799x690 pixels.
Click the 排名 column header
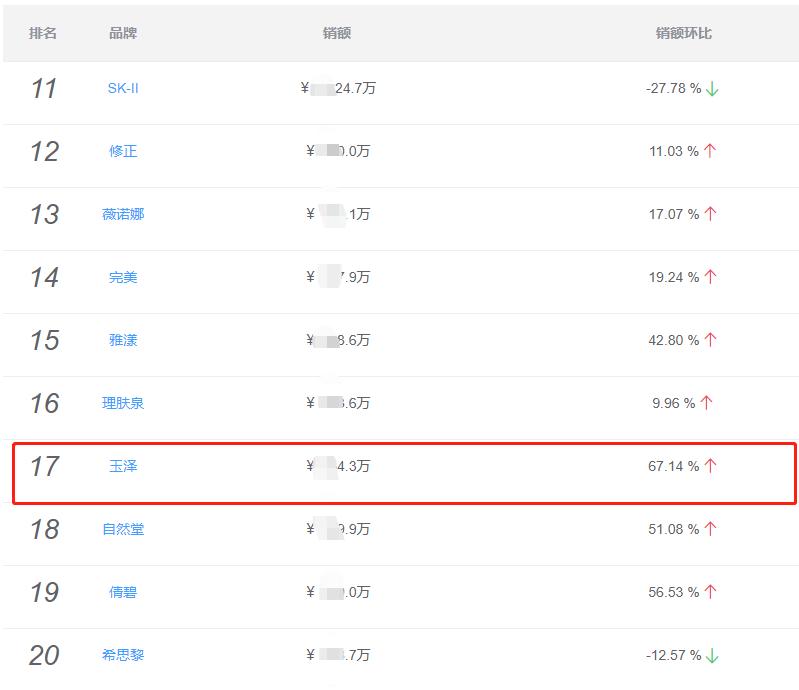point(43,33)
